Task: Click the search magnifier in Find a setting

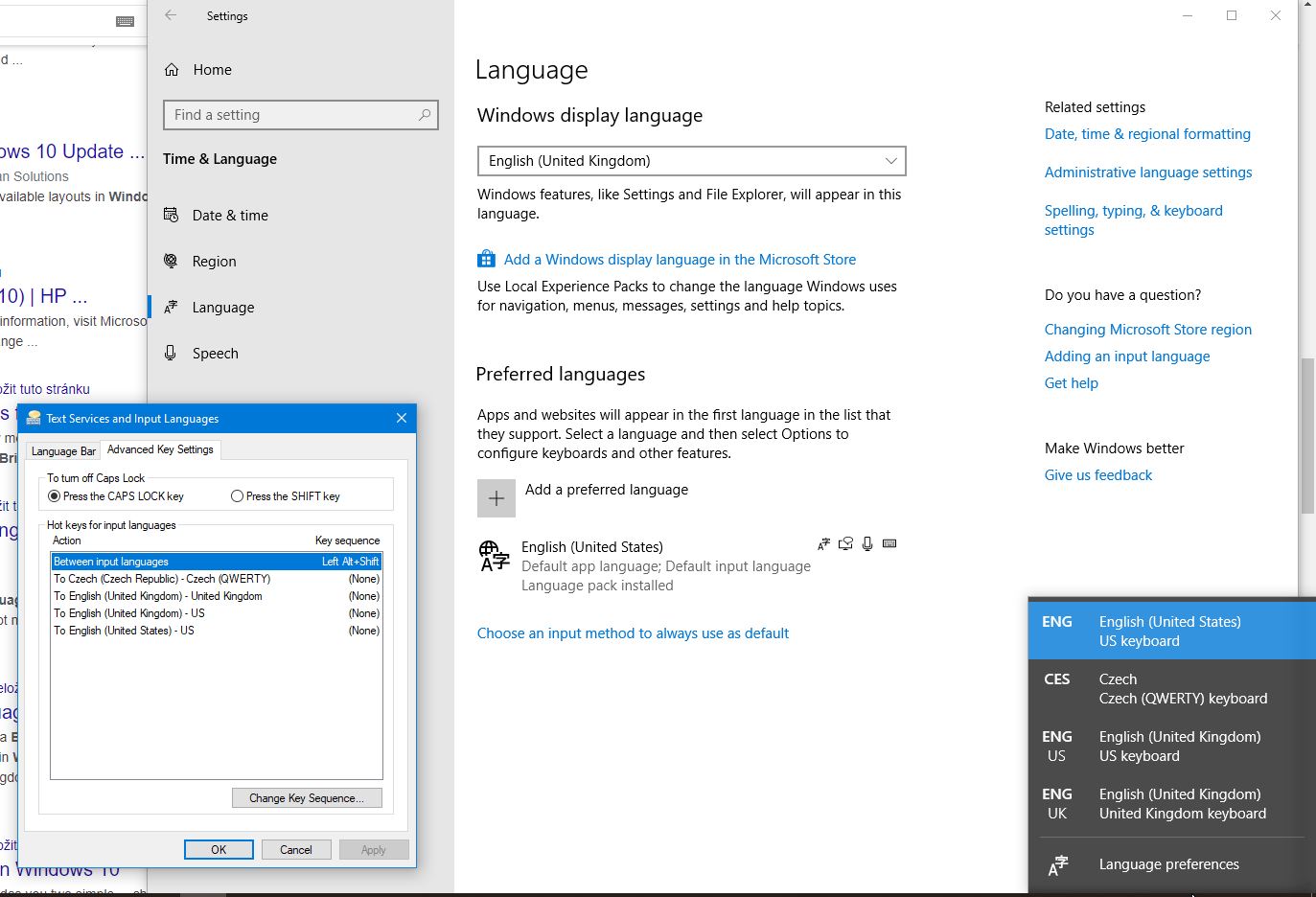Action: (x=425, y=115)
